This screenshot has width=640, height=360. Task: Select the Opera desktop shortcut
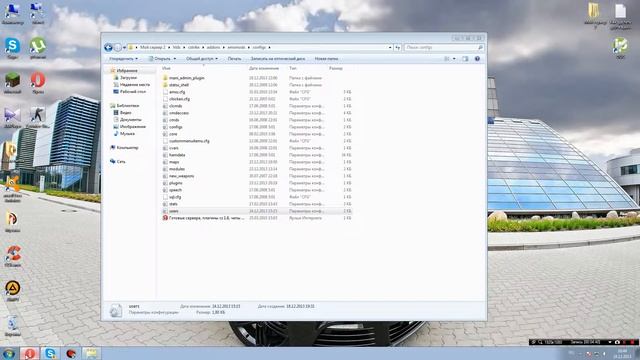pos(38,83)
